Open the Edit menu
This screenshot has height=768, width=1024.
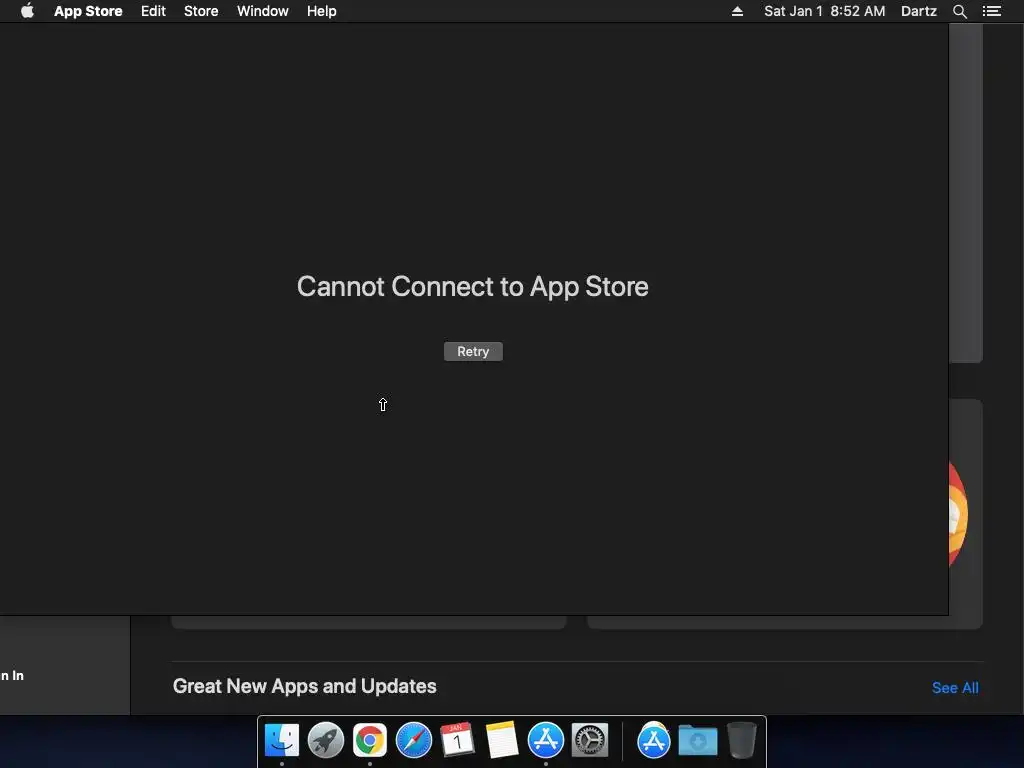coord(153,11)
